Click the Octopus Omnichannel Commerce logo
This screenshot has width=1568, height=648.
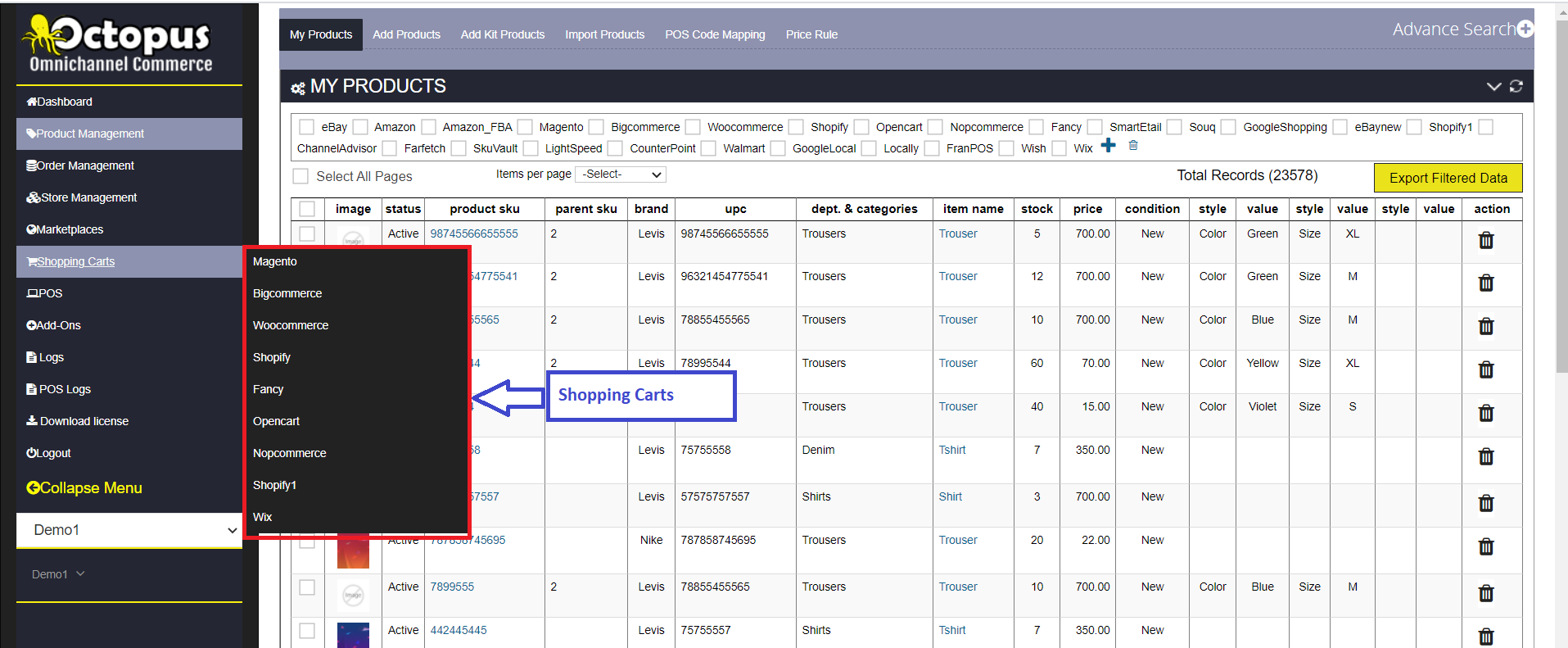[120, 43]
